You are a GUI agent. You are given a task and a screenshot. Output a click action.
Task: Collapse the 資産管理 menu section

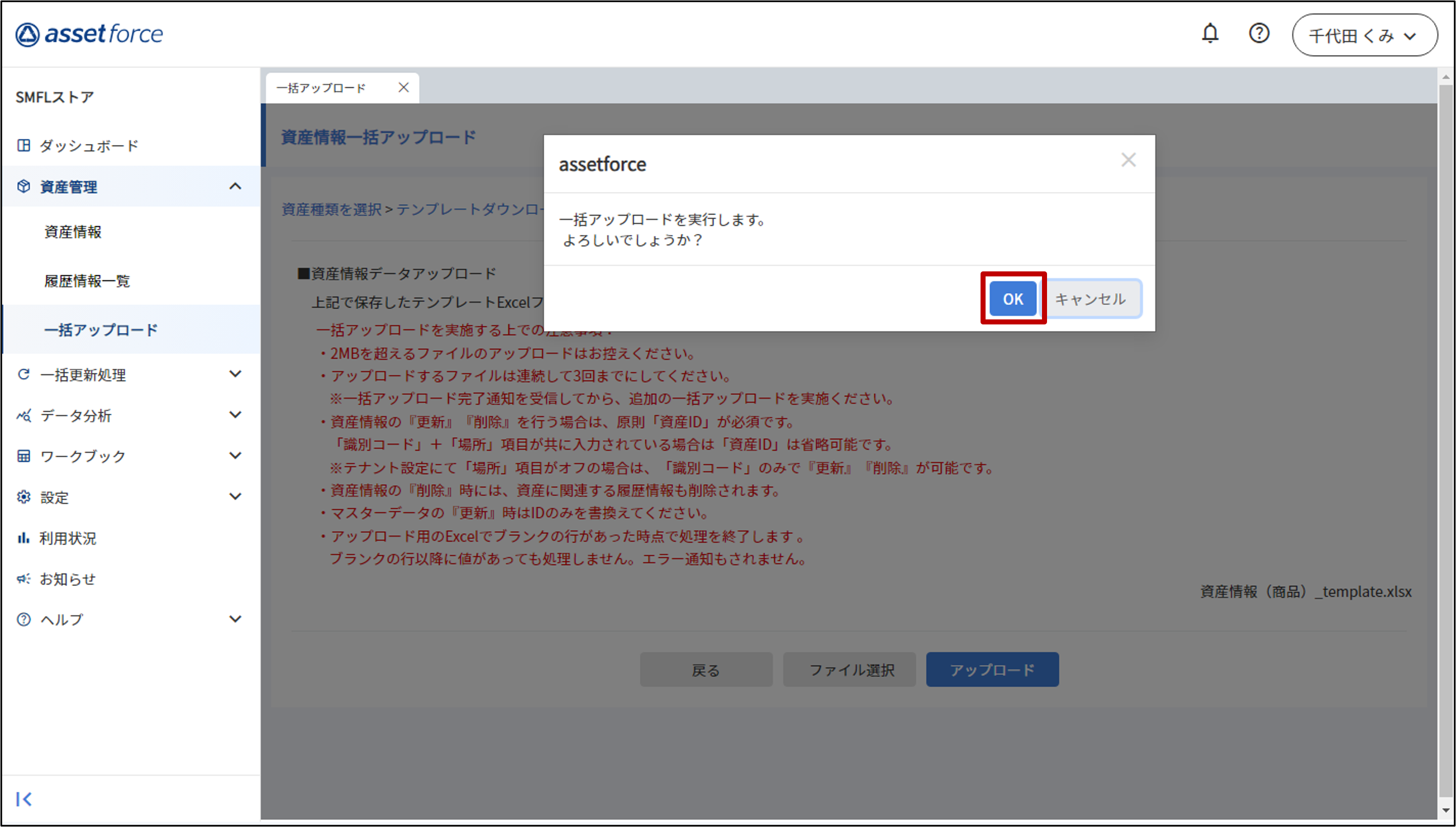click(235, 187)
